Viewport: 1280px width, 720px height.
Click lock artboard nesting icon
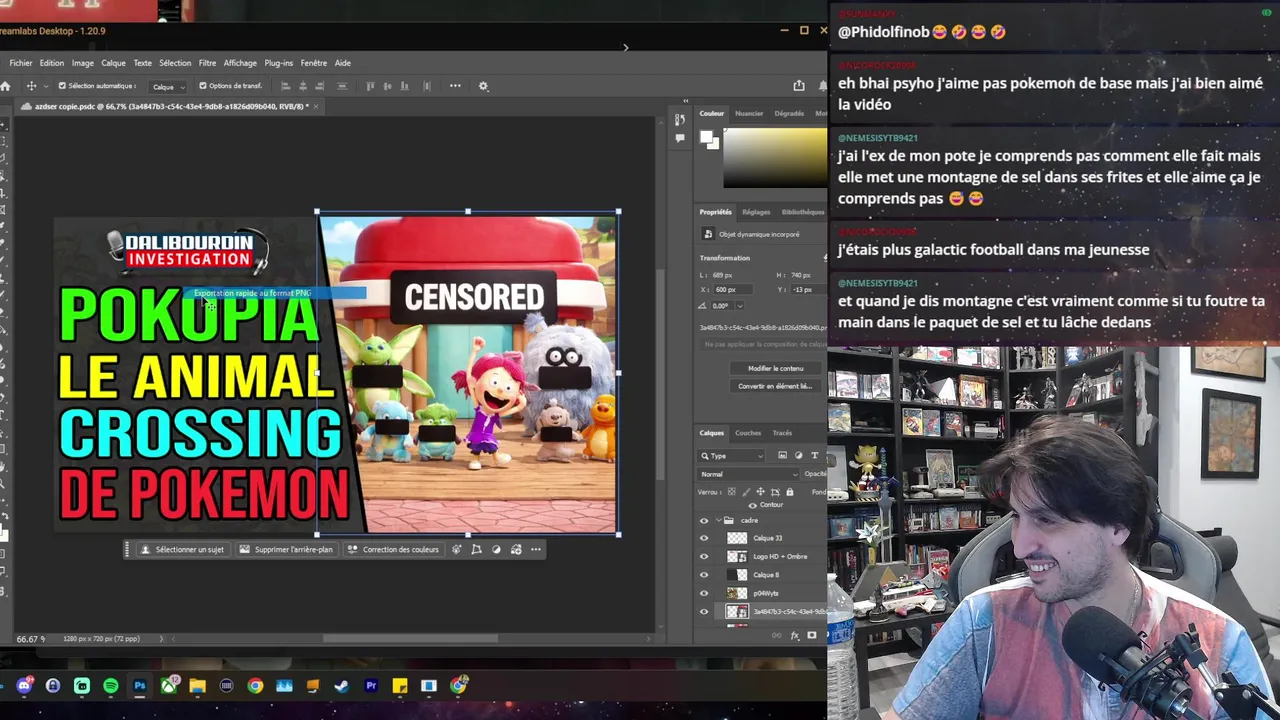tap(775, 492)
